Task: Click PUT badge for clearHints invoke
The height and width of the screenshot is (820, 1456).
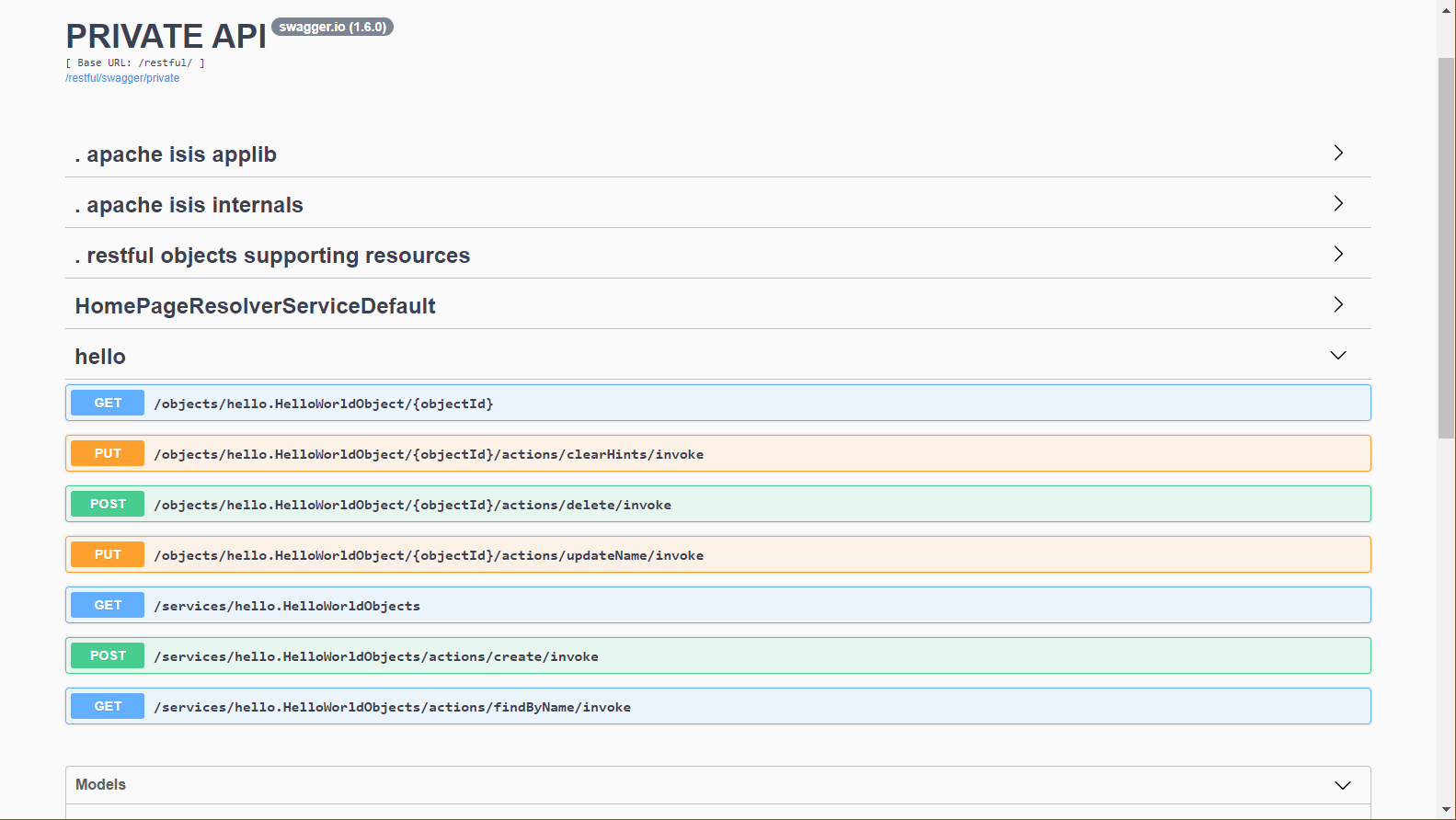Action: pyautogui.click(x=108, y=453)
